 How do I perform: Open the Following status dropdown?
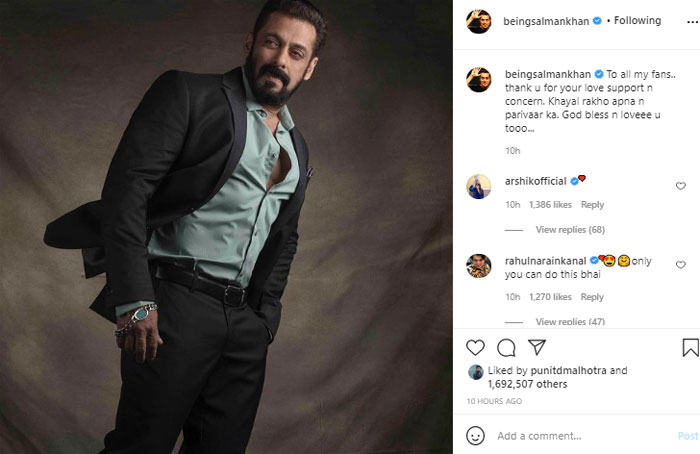point(637,21)
